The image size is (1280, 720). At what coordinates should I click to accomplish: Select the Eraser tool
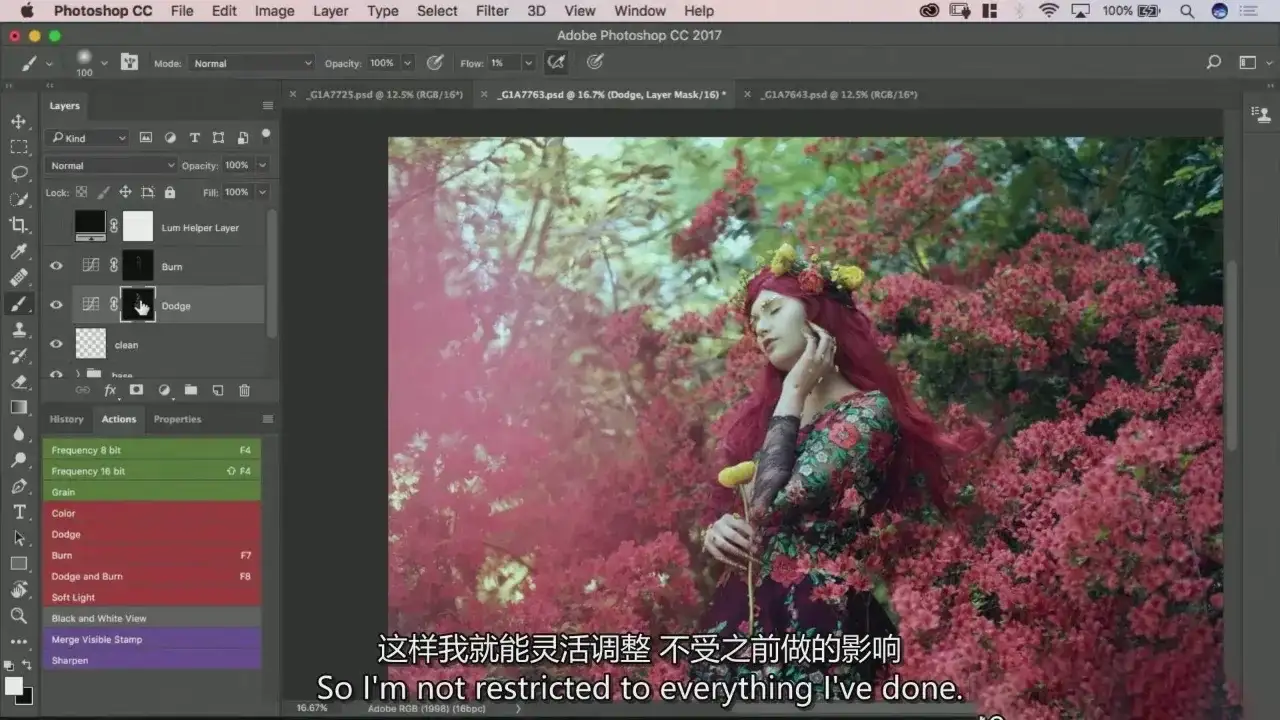click(x=19, y=381)
